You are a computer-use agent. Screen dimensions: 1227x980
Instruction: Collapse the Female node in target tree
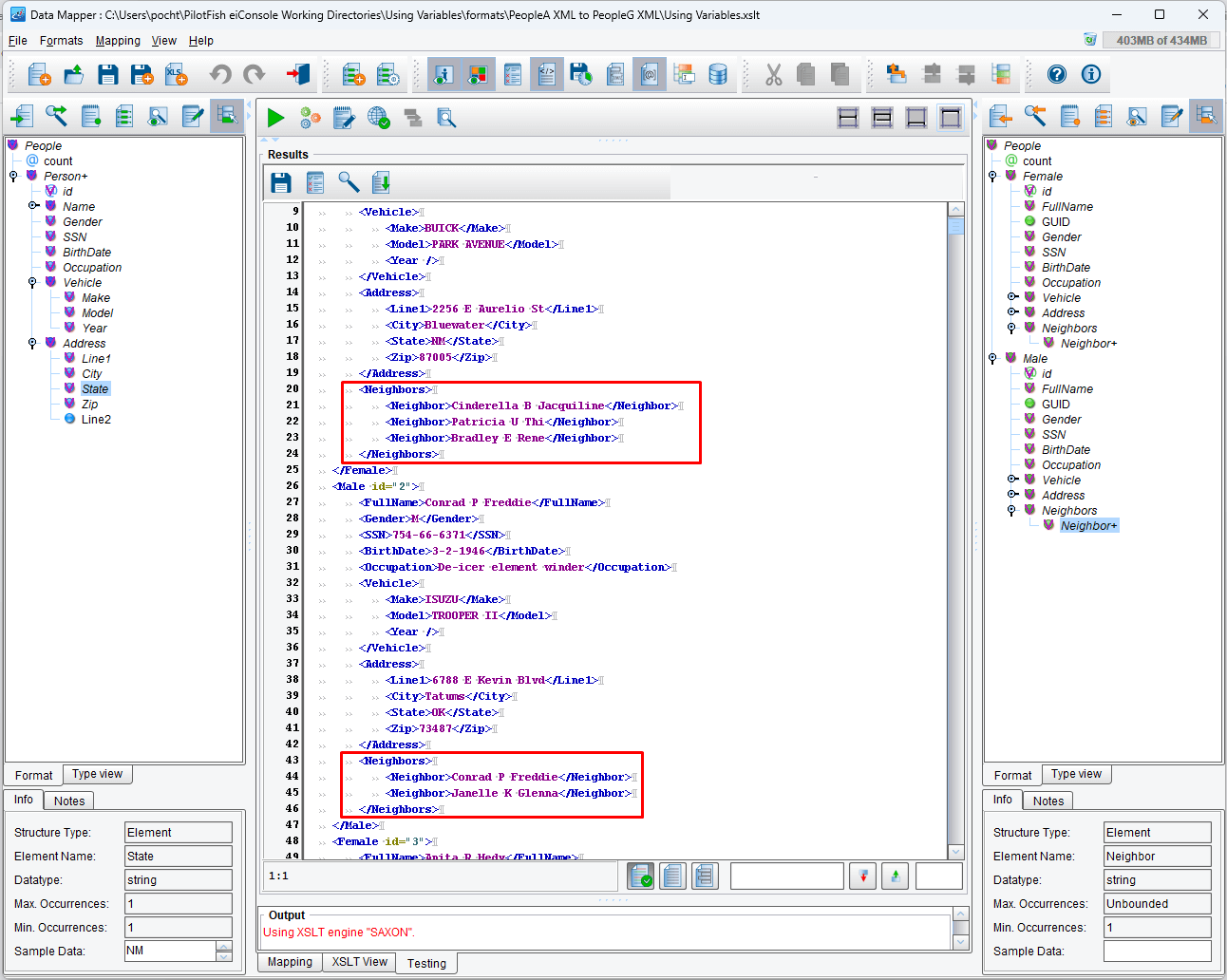[992, 176]
